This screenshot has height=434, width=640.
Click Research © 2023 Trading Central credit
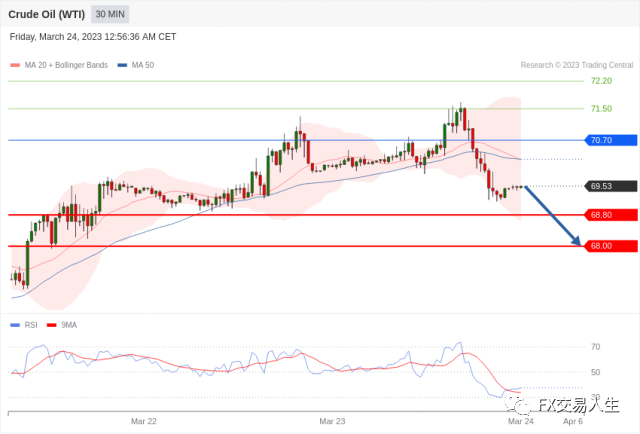pos(577,65)
